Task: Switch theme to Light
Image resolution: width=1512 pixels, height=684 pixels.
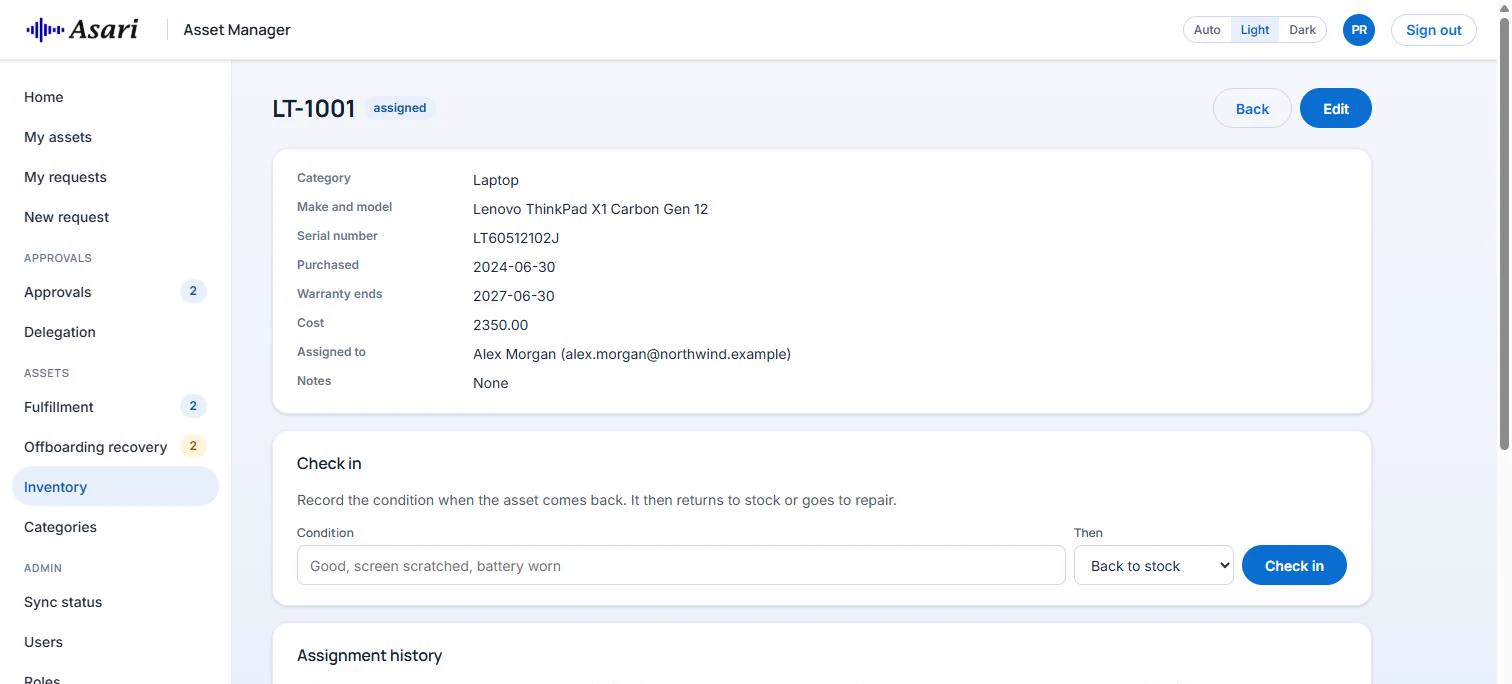Action: [1255, 30]
